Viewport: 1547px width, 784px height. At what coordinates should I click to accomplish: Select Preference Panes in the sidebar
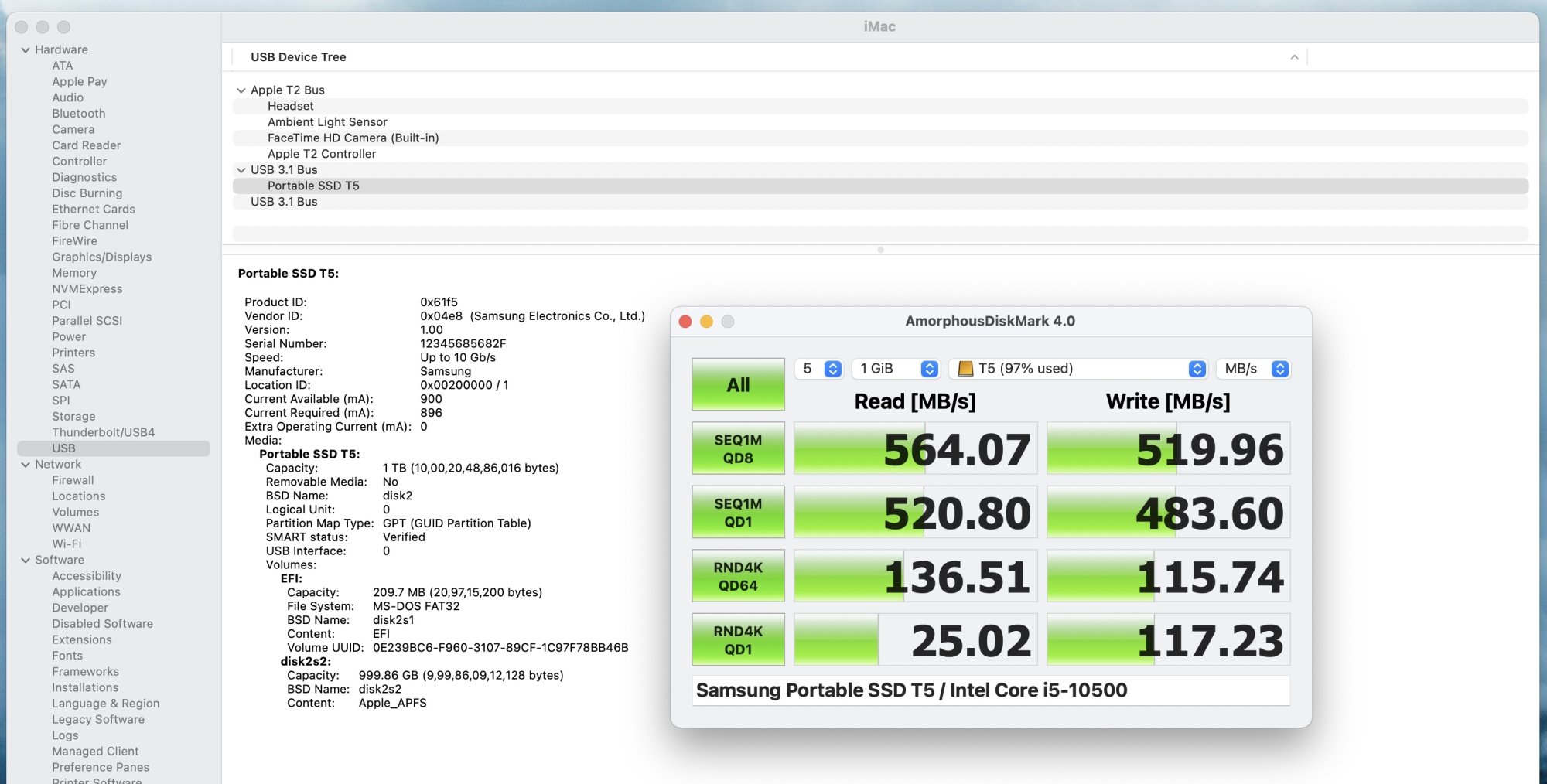pyautogui.click(x=101, y=768)
